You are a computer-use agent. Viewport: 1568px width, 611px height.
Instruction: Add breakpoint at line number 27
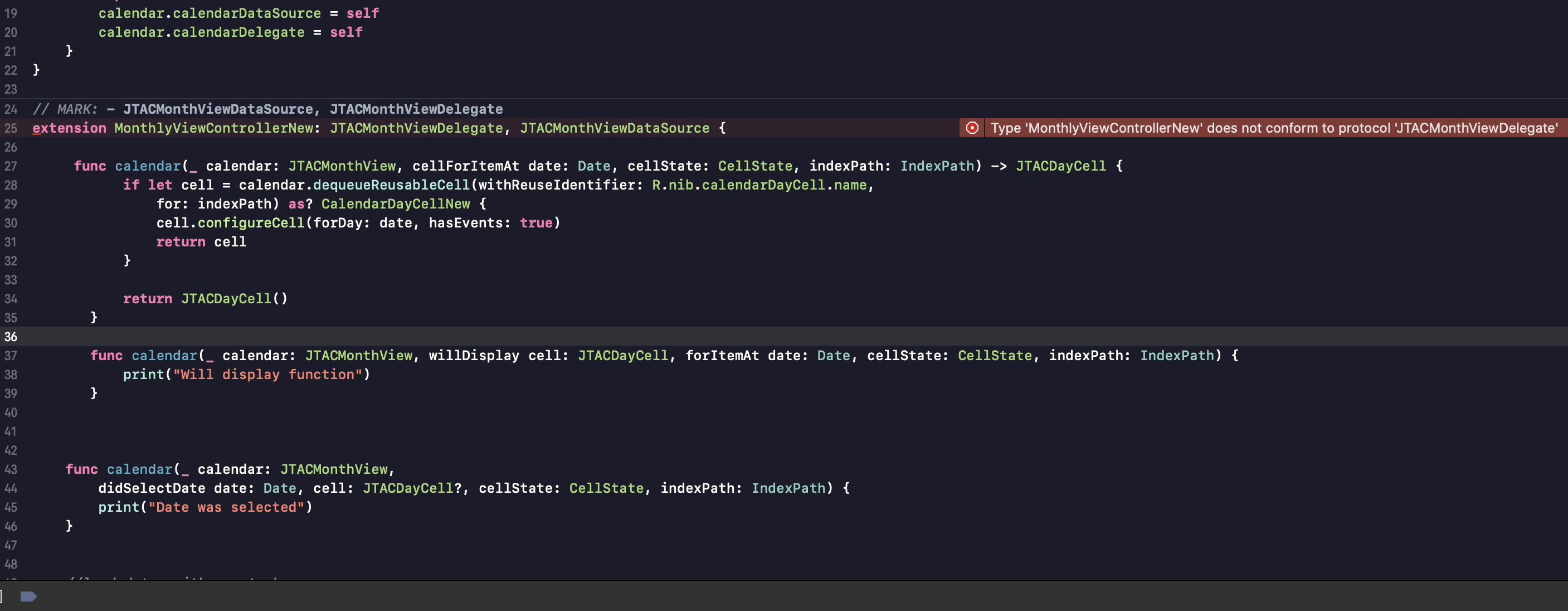click(x=11, y=166)
